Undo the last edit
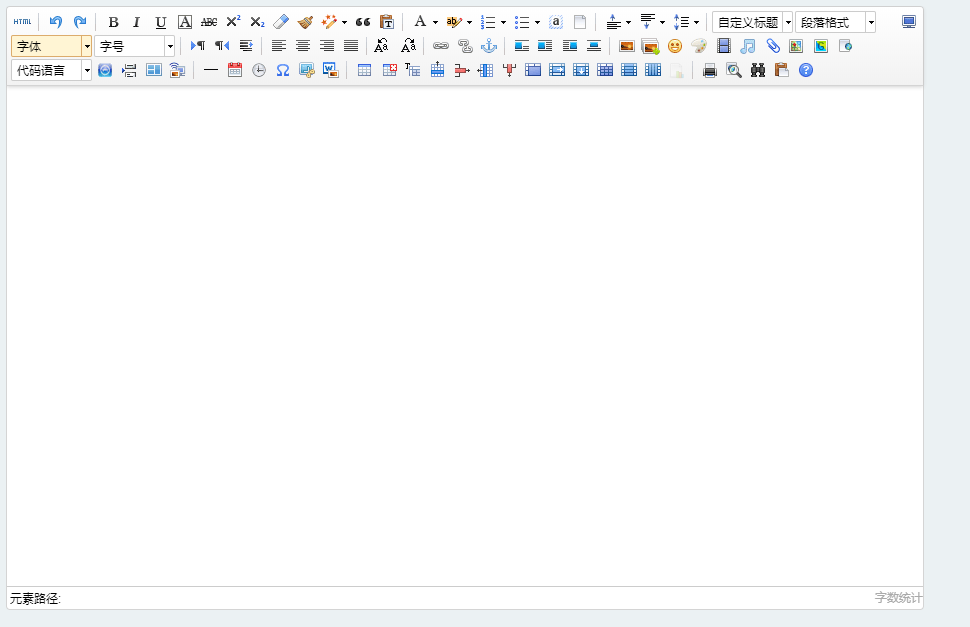 (56, 22)
